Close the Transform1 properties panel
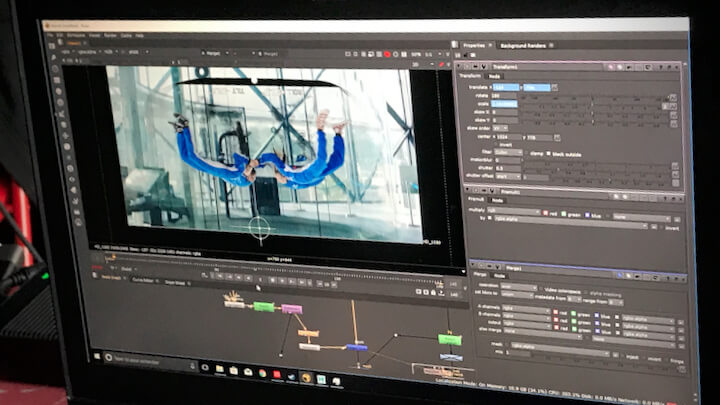Viewport: 720px width, 405px height. point(677,68)
